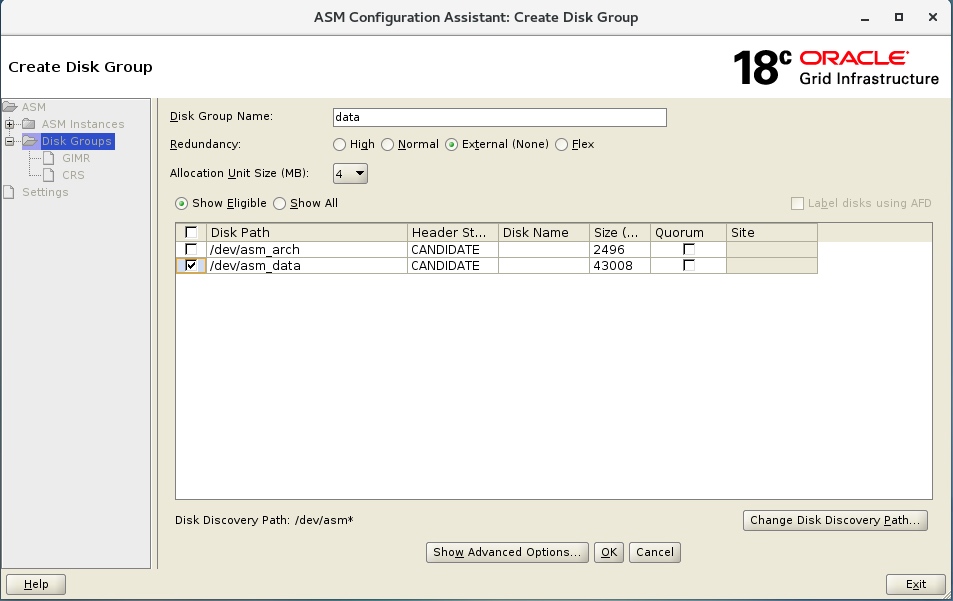Collapse the Disk Groups tree node
The height and width of the screenshot is (601, 953).
(10, 141)
